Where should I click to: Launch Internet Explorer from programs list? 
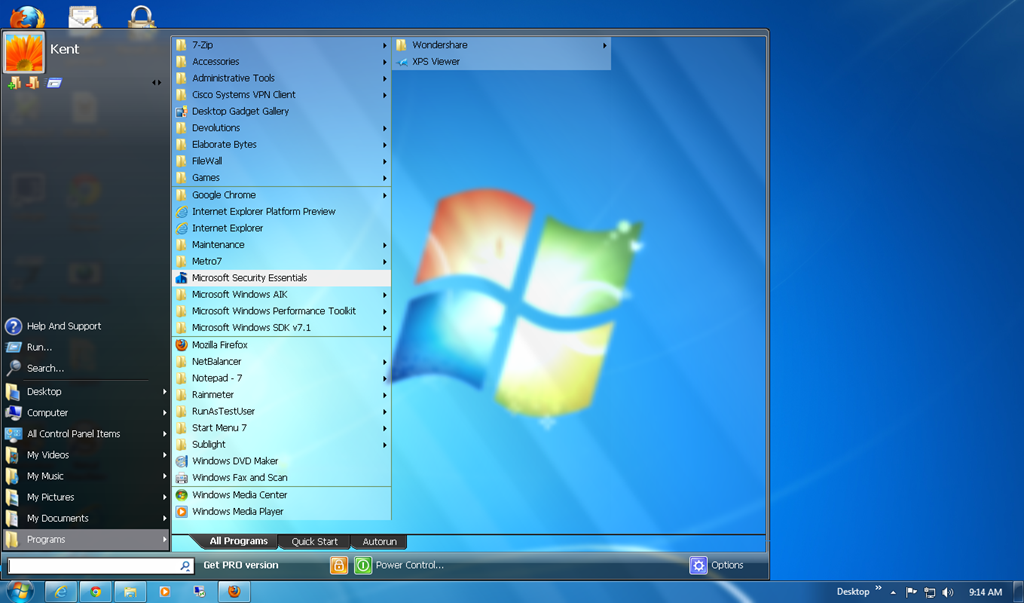click(x=281, y=228)
